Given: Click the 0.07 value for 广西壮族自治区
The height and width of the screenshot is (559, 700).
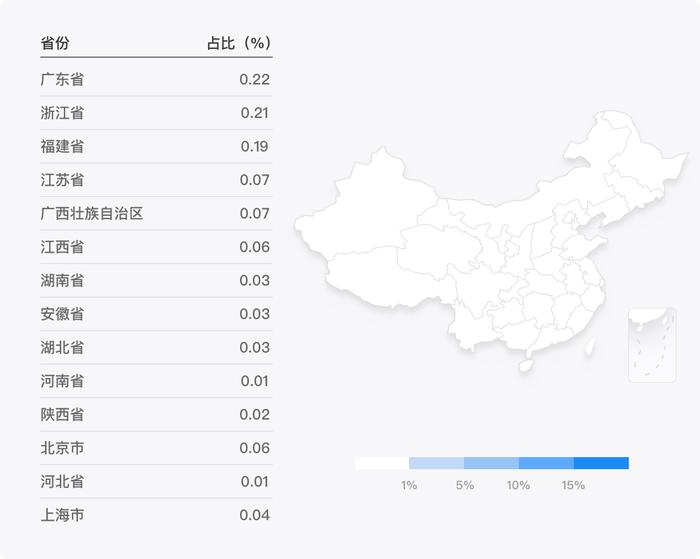Looking at the screenshot, I should click(254, 213).
